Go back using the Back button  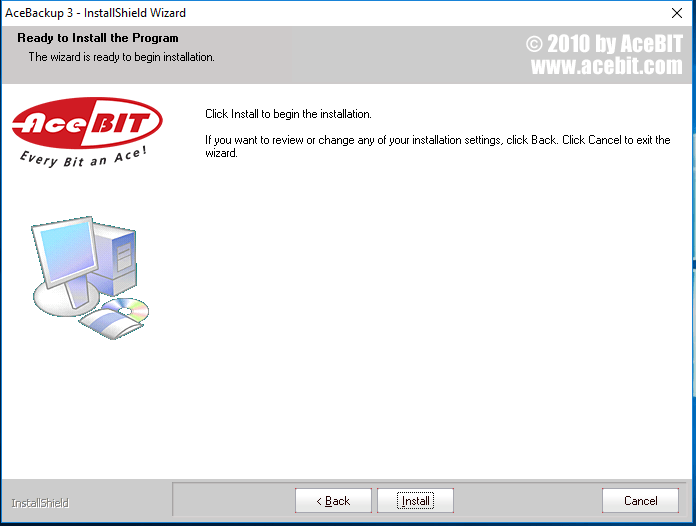pos(333,501)
